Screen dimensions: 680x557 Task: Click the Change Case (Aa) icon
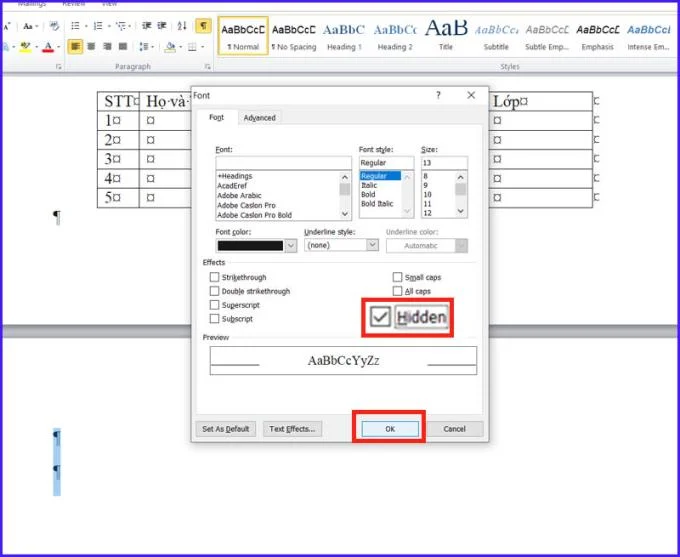[x=28, y=26]
